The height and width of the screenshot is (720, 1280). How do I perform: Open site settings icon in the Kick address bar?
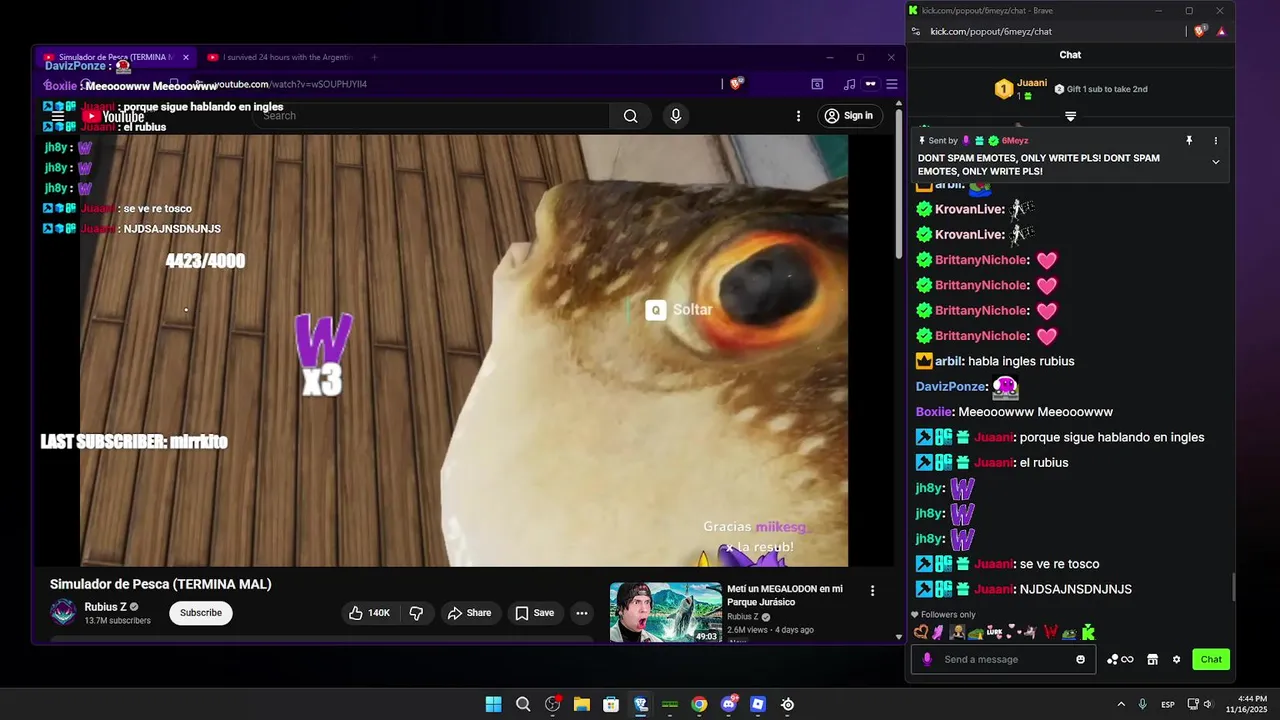[x=916, y=31]
